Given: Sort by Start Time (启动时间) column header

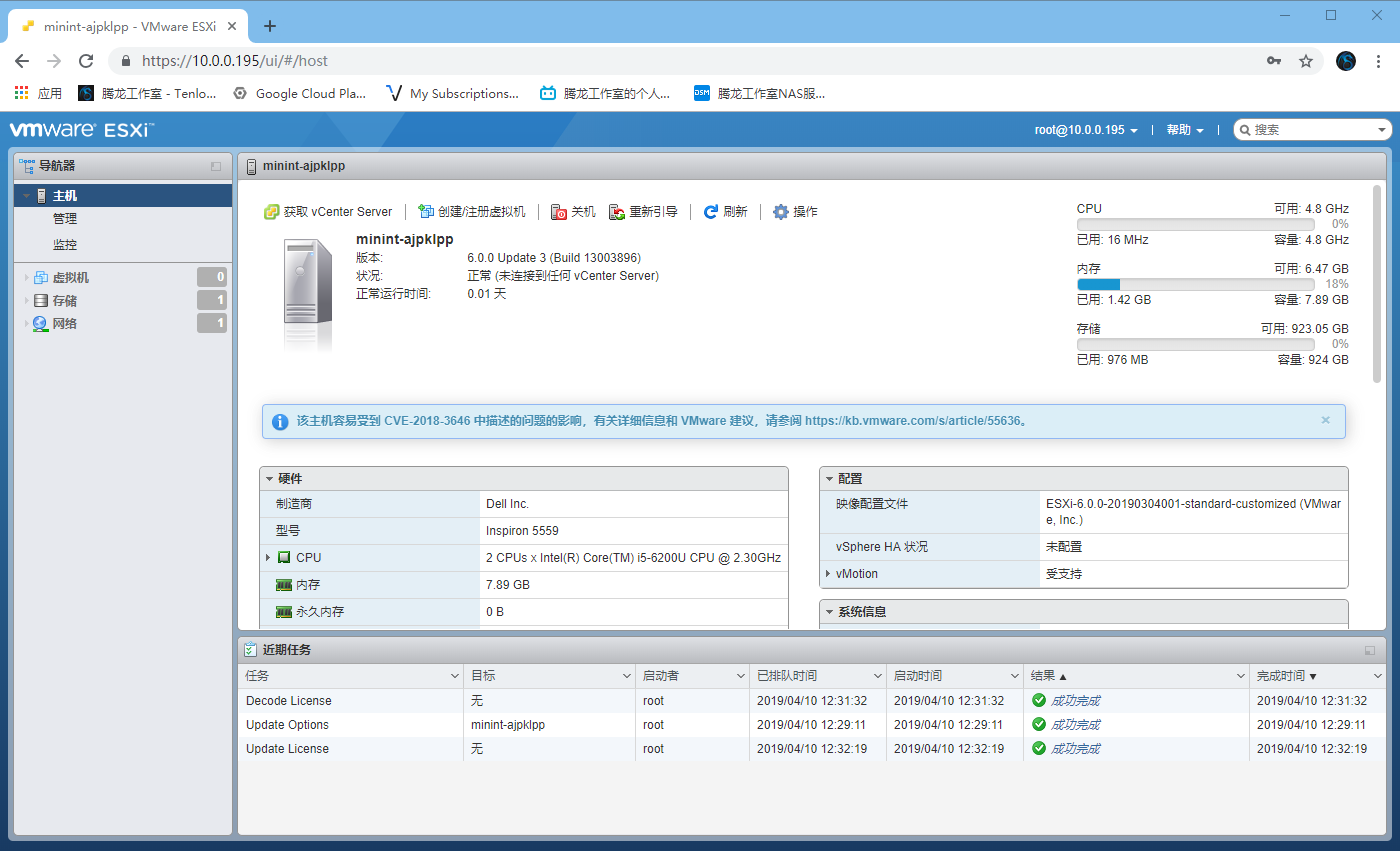Looking at the screenshot, I should (955, 677).
